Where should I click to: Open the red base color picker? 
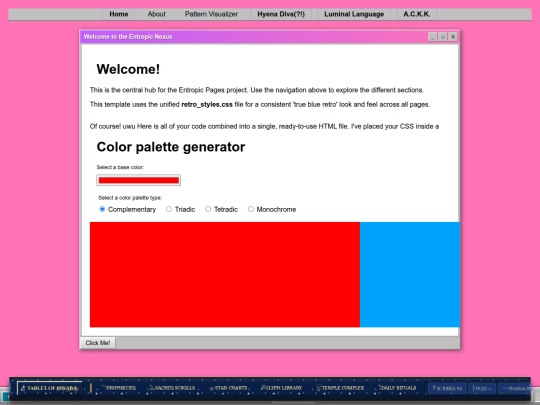click(x=138, y=180)
